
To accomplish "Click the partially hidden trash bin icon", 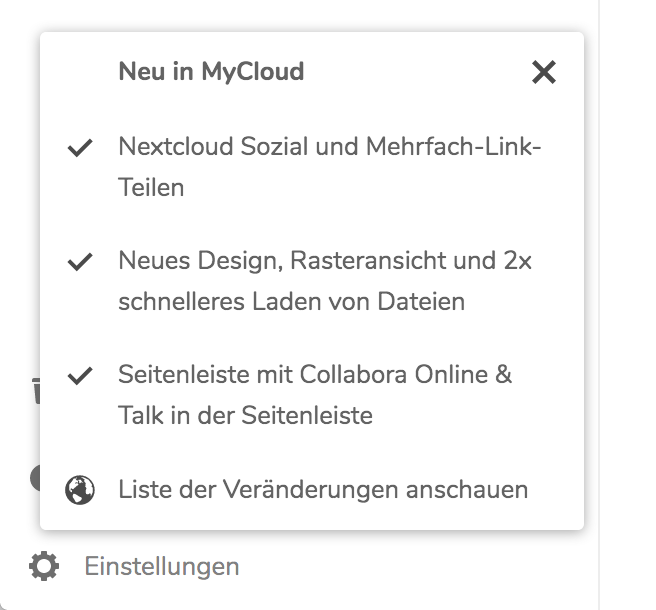I will [x=35, y=392].
